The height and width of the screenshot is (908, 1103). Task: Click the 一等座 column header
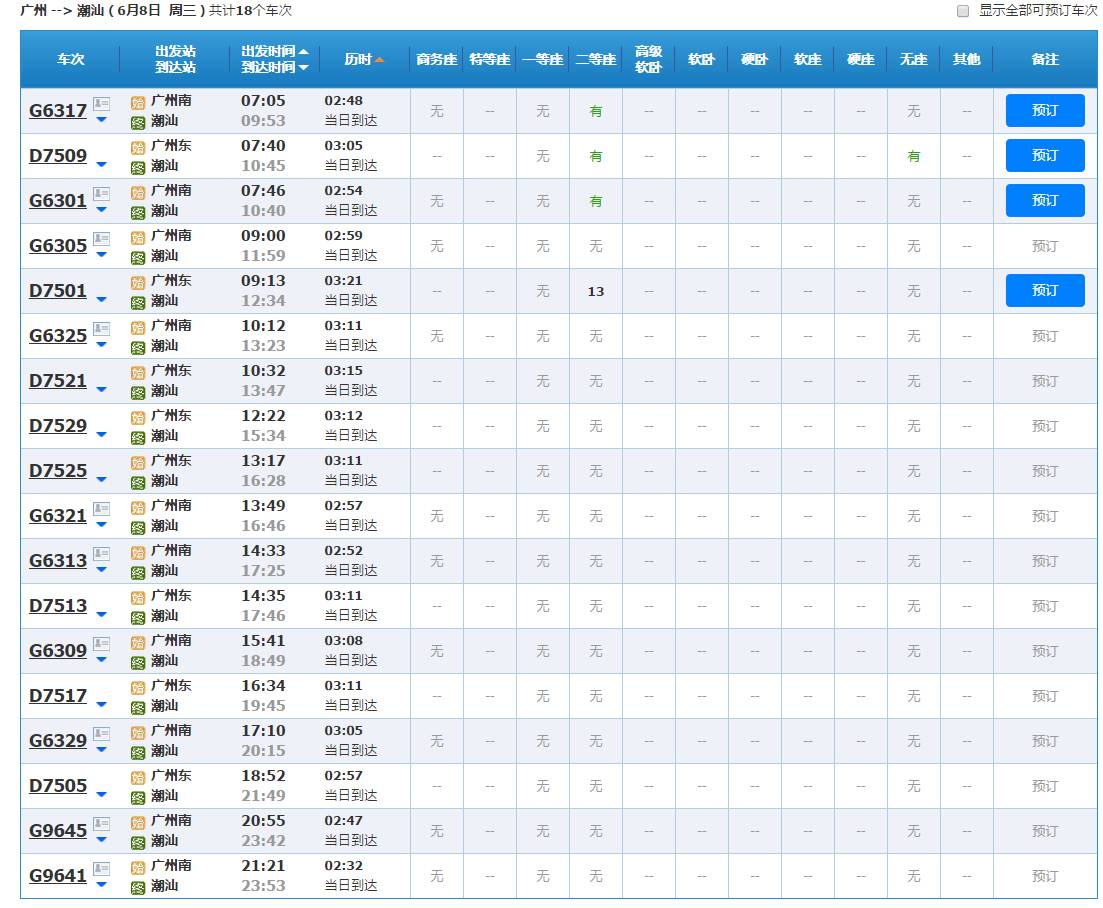click(542, 59)
